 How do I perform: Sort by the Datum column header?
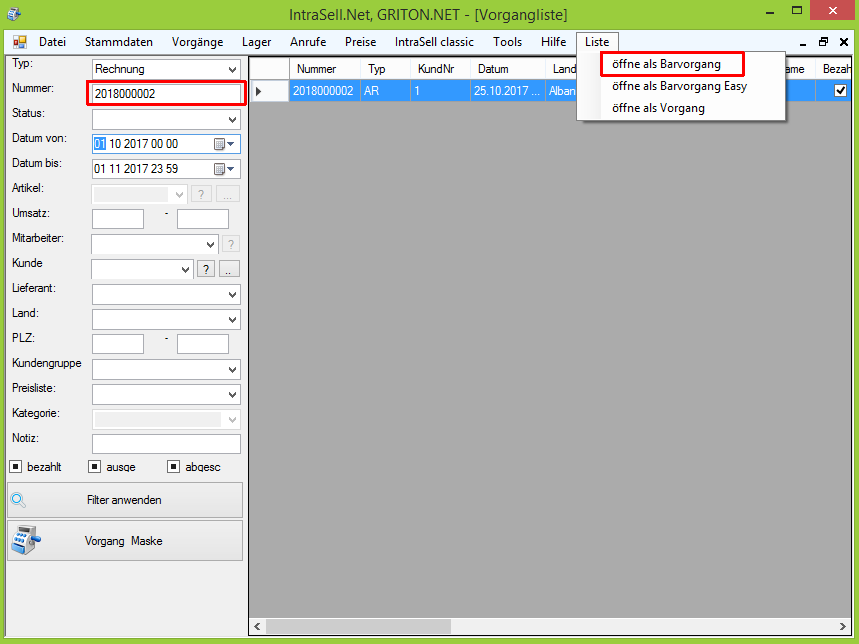[508, 69]
